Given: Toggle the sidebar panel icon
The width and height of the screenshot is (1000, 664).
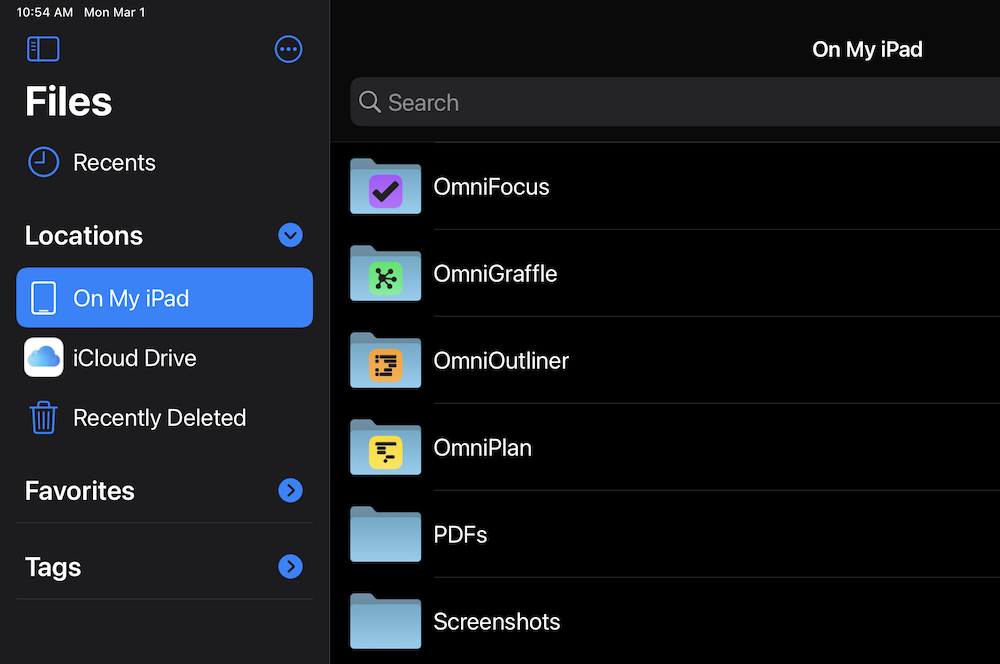Looking at the screenshot, I should tap(43, 49).
